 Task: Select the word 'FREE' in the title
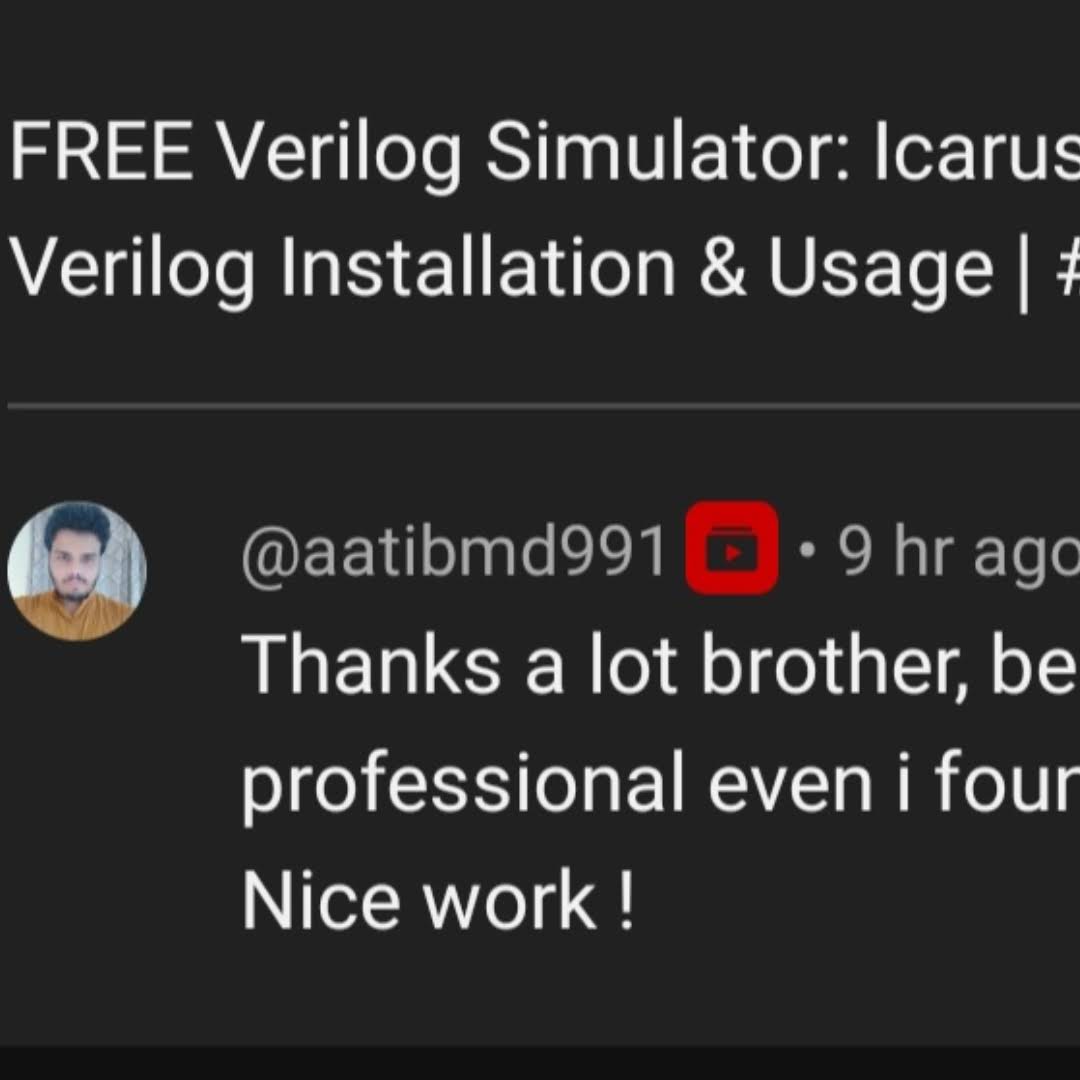click(x=101, y=150)
